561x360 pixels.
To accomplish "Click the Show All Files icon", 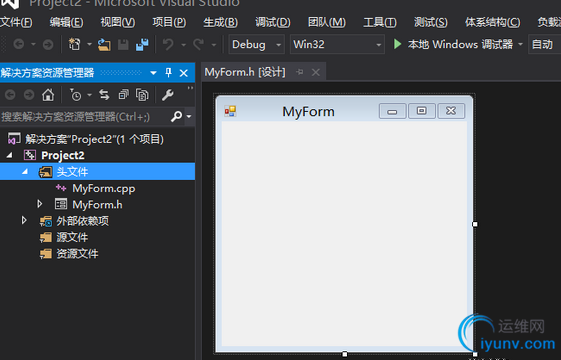I will [142, 95].
